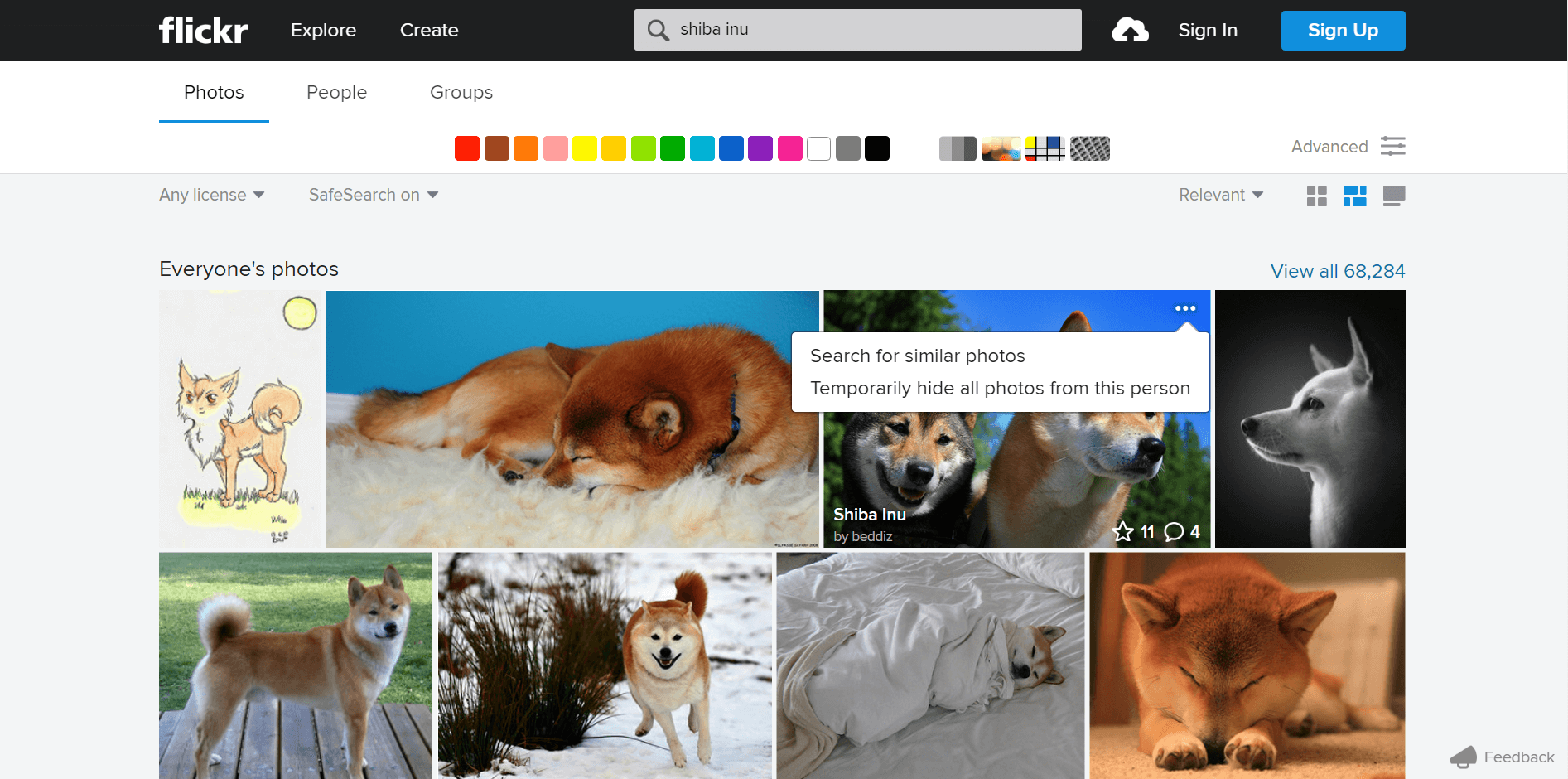The width and height of the screenshot is (1568, 779).
Task: Switch to the Groups tab
Action: (x=461, y=92)
